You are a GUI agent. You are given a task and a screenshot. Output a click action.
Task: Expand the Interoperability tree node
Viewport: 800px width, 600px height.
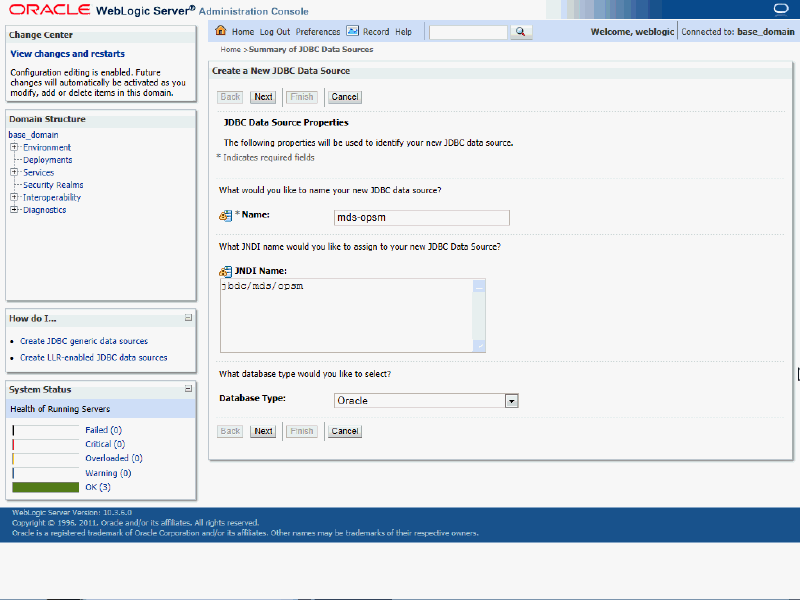coord(14,197)
